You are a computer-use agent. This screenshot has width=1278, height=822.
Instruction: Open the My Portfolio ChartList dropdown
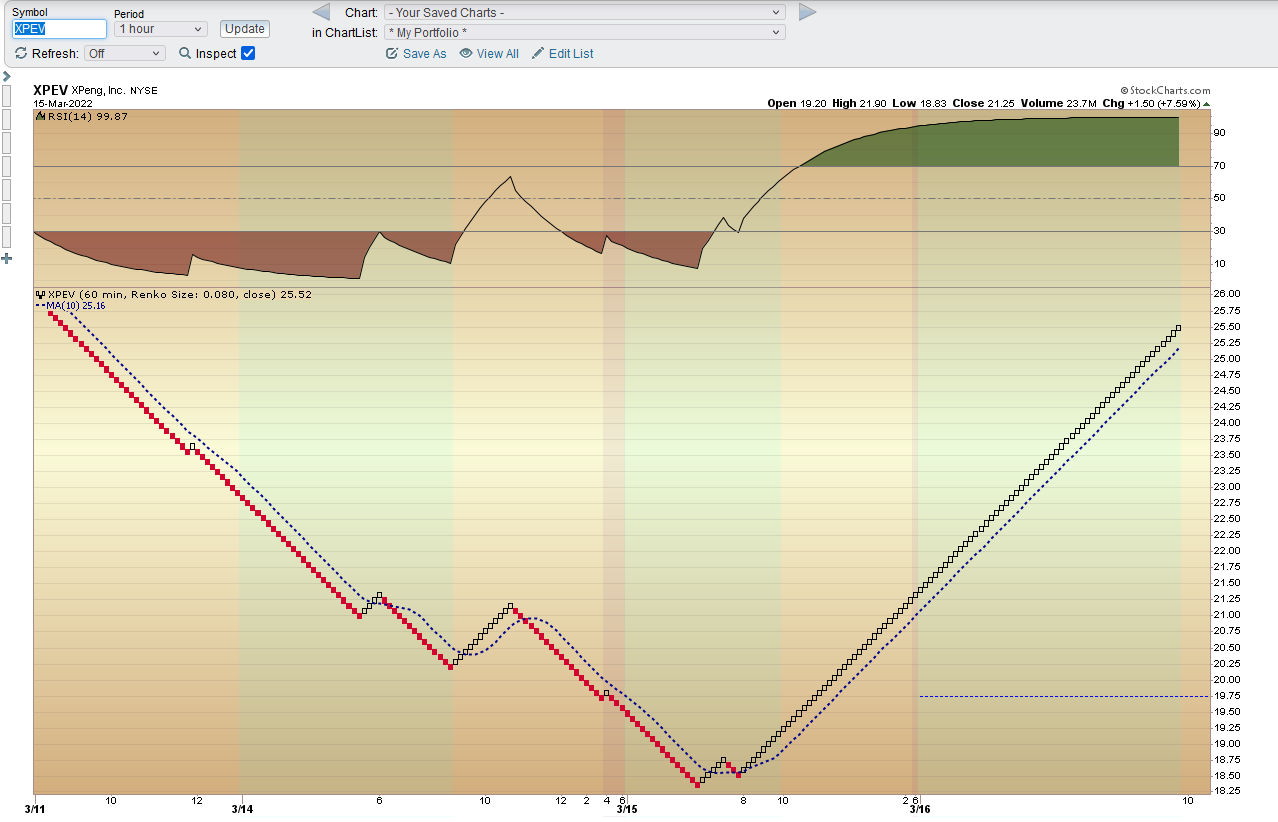point(585,33)
